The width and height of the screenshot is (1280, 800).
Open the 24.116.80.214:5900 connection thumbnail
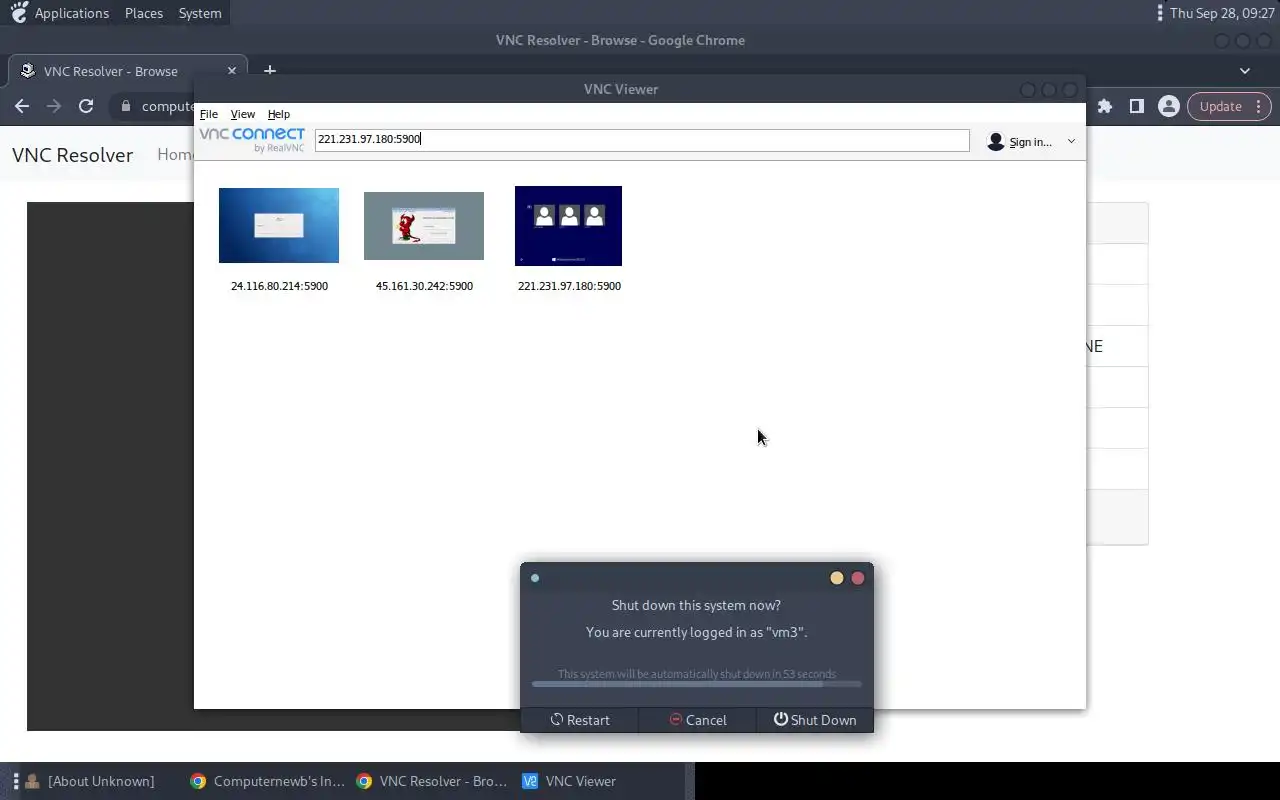coord(279,226)
